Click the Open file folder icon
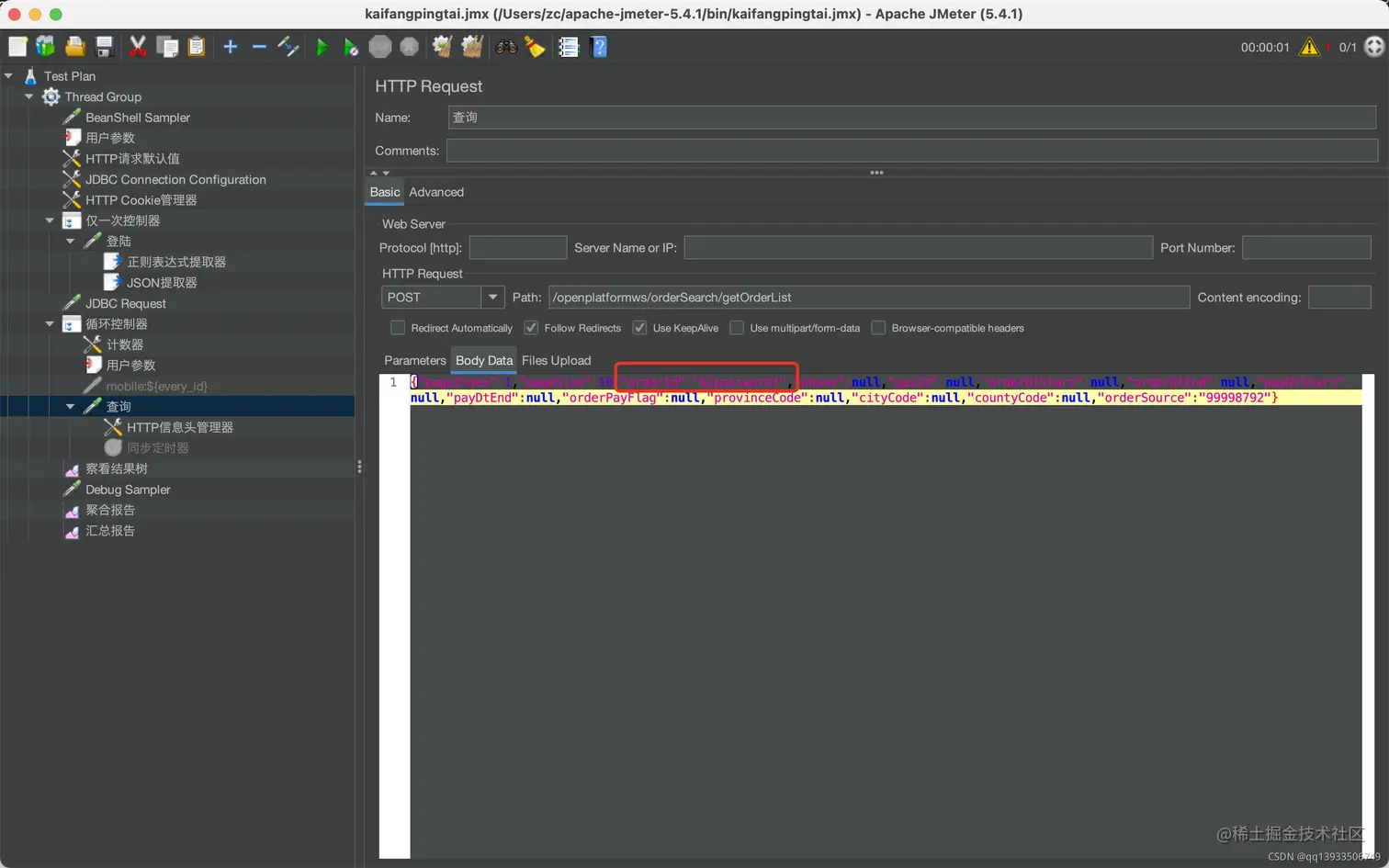This screenshot has height=868, width=1389. pos(75,47)
